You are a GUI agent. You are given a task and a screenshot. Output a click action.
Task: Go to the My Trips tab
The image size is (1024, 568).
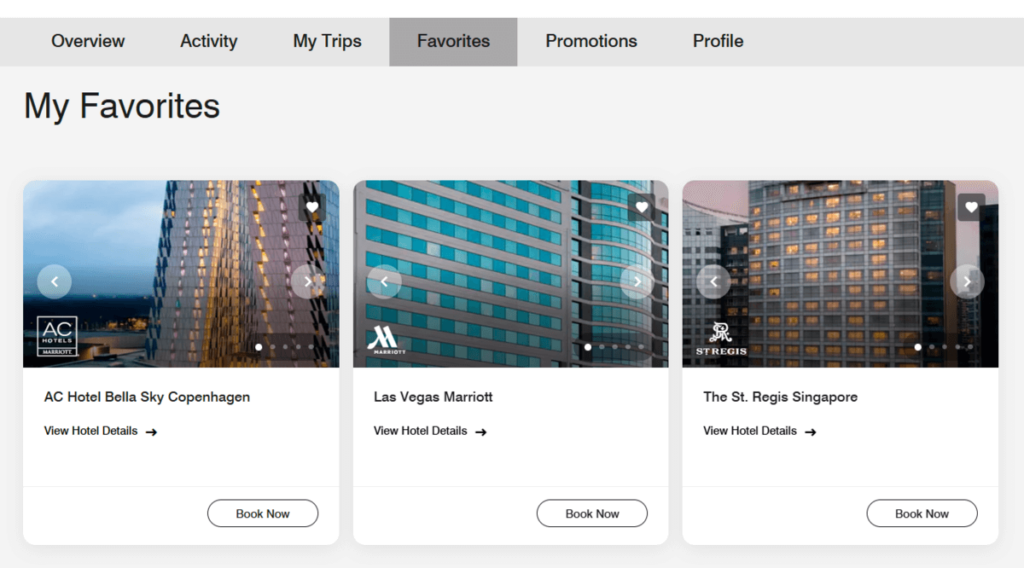327,41
